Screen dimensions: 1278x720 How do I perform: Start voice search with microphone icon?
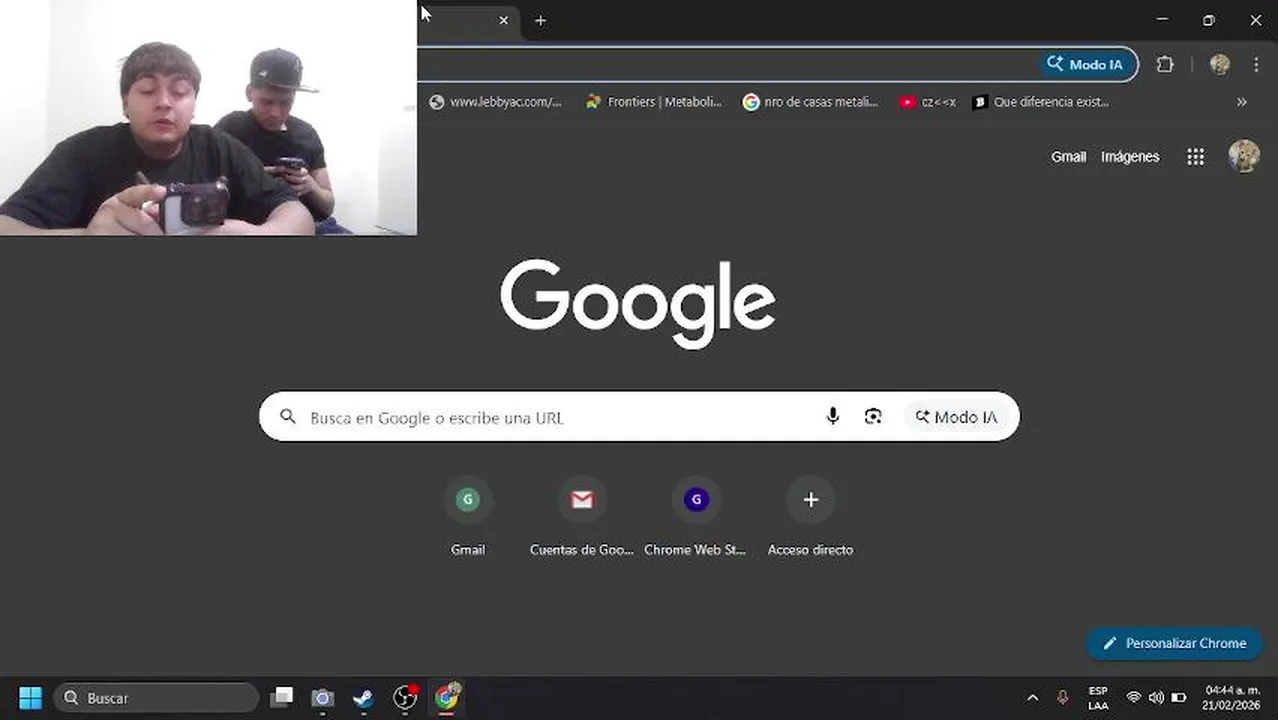(832, 417)
